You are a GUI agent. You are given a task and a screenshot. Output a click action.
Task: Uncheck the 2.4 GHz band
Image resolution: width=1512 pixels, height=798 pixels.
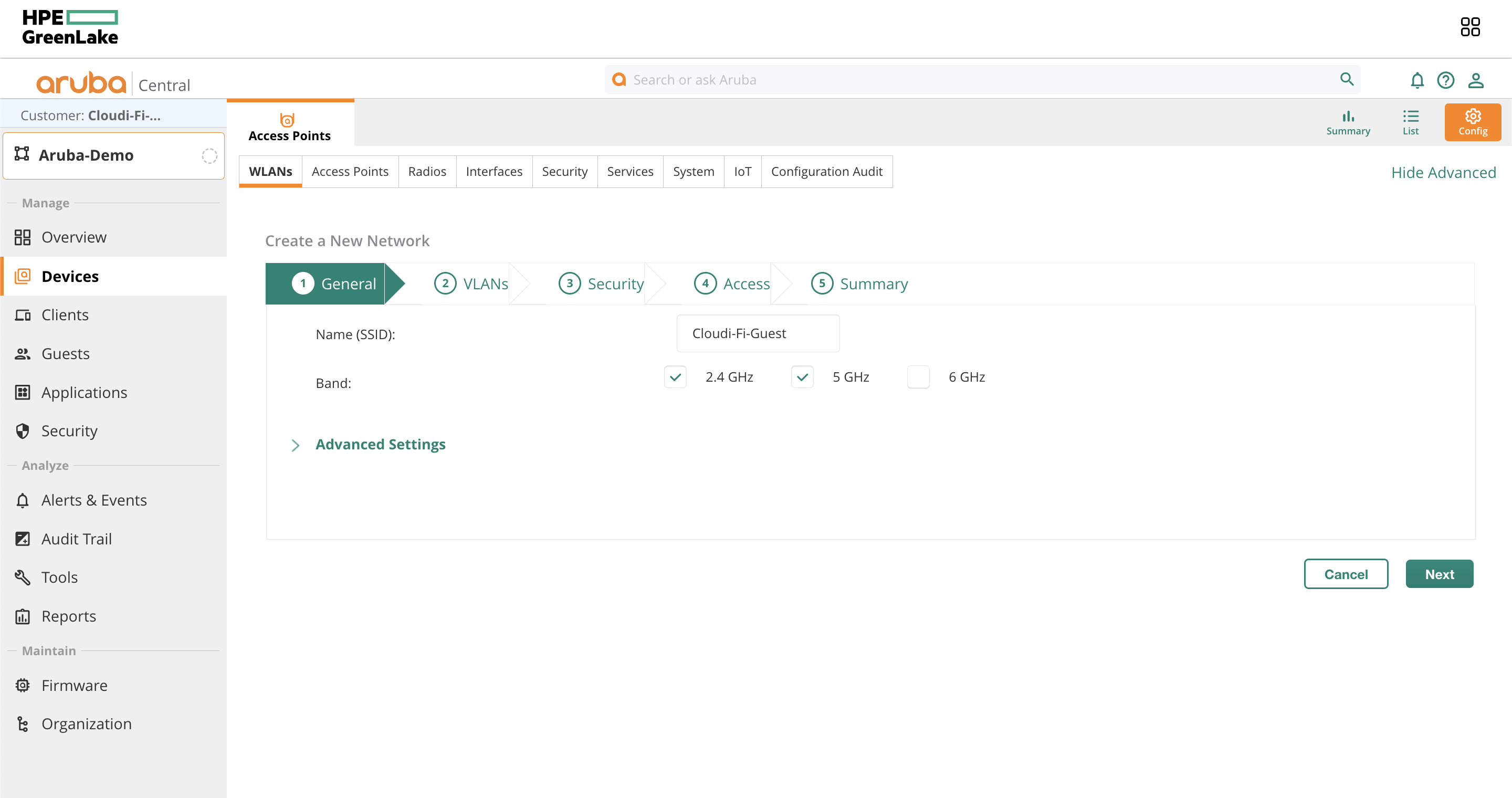tap(676, 377)
